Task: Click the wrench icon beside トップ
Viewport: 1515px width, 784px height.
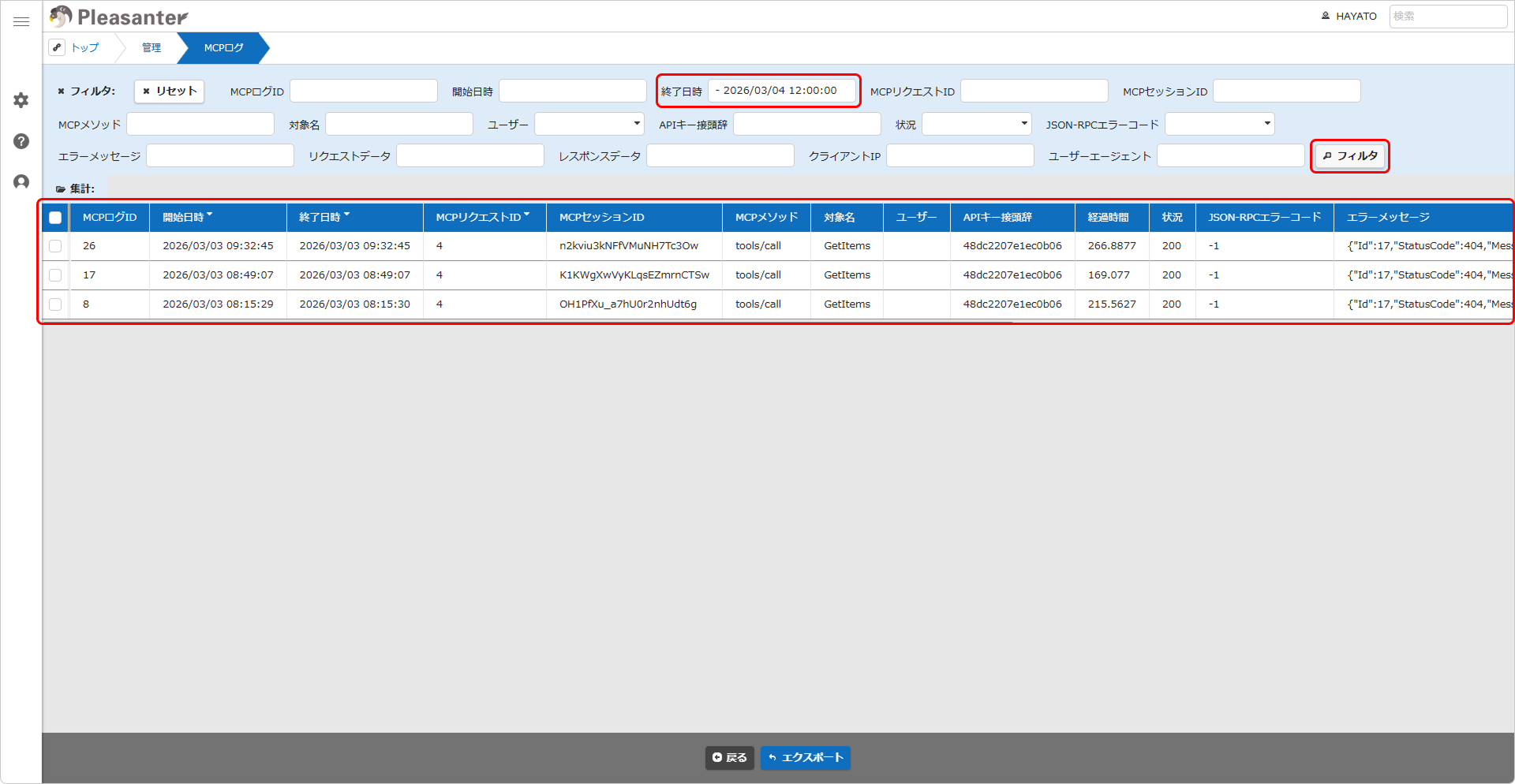Action: point(57,47)
